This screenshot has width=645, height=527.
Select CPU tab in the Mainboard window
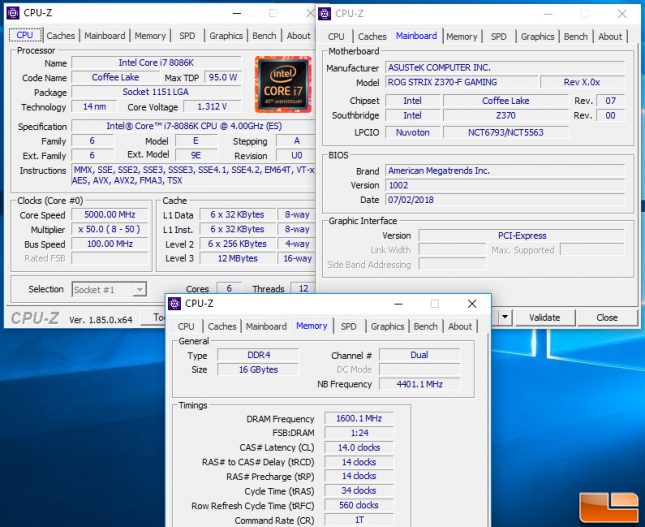(x=336, y=37)
